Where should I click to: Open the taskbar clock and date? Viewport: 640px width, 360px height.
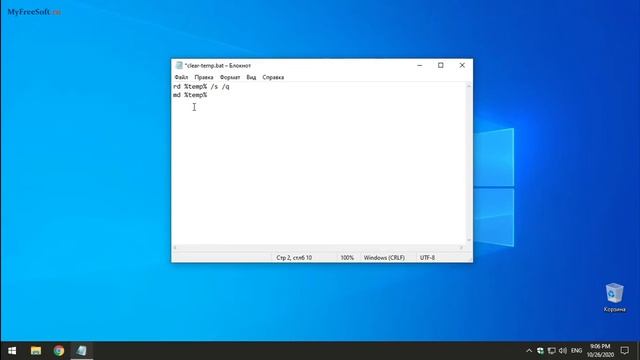[x=600, y=351]
